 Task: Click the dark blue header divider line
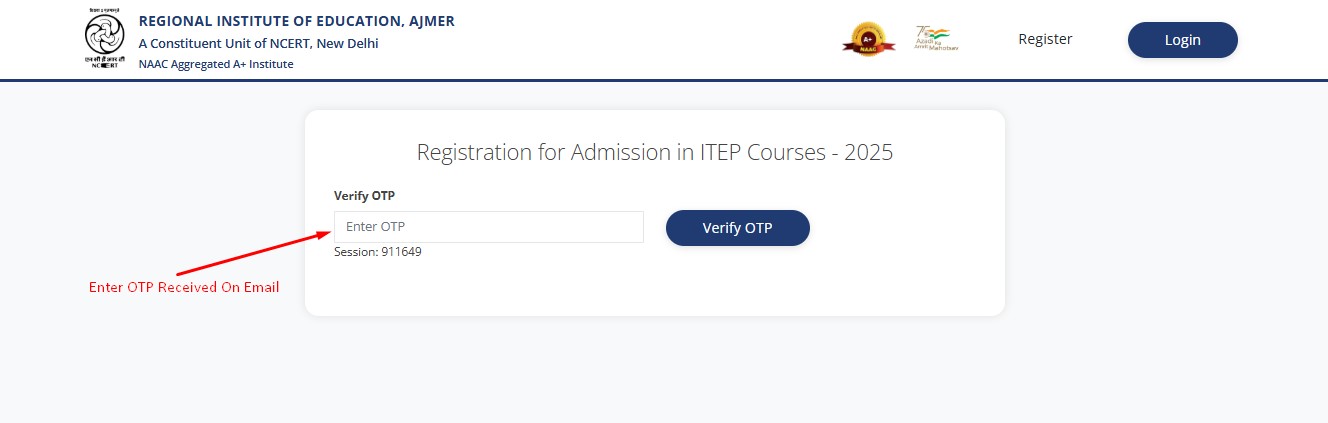click(x=664, y=79)
